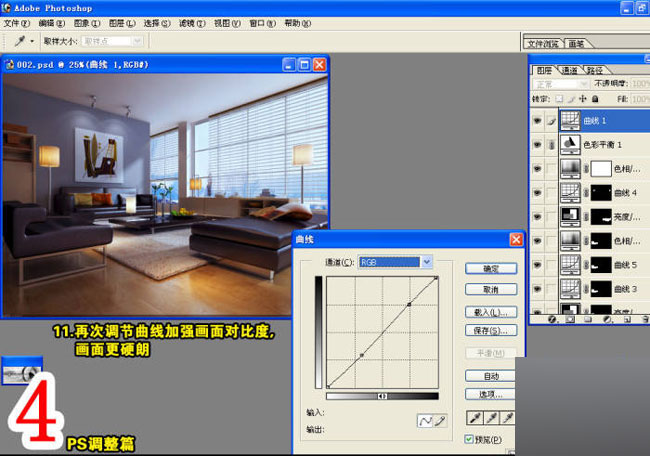The width and height of the screenshot is (650, 456).
Task: Open the 滤镜(T) menu
Action: coord(192,23)
